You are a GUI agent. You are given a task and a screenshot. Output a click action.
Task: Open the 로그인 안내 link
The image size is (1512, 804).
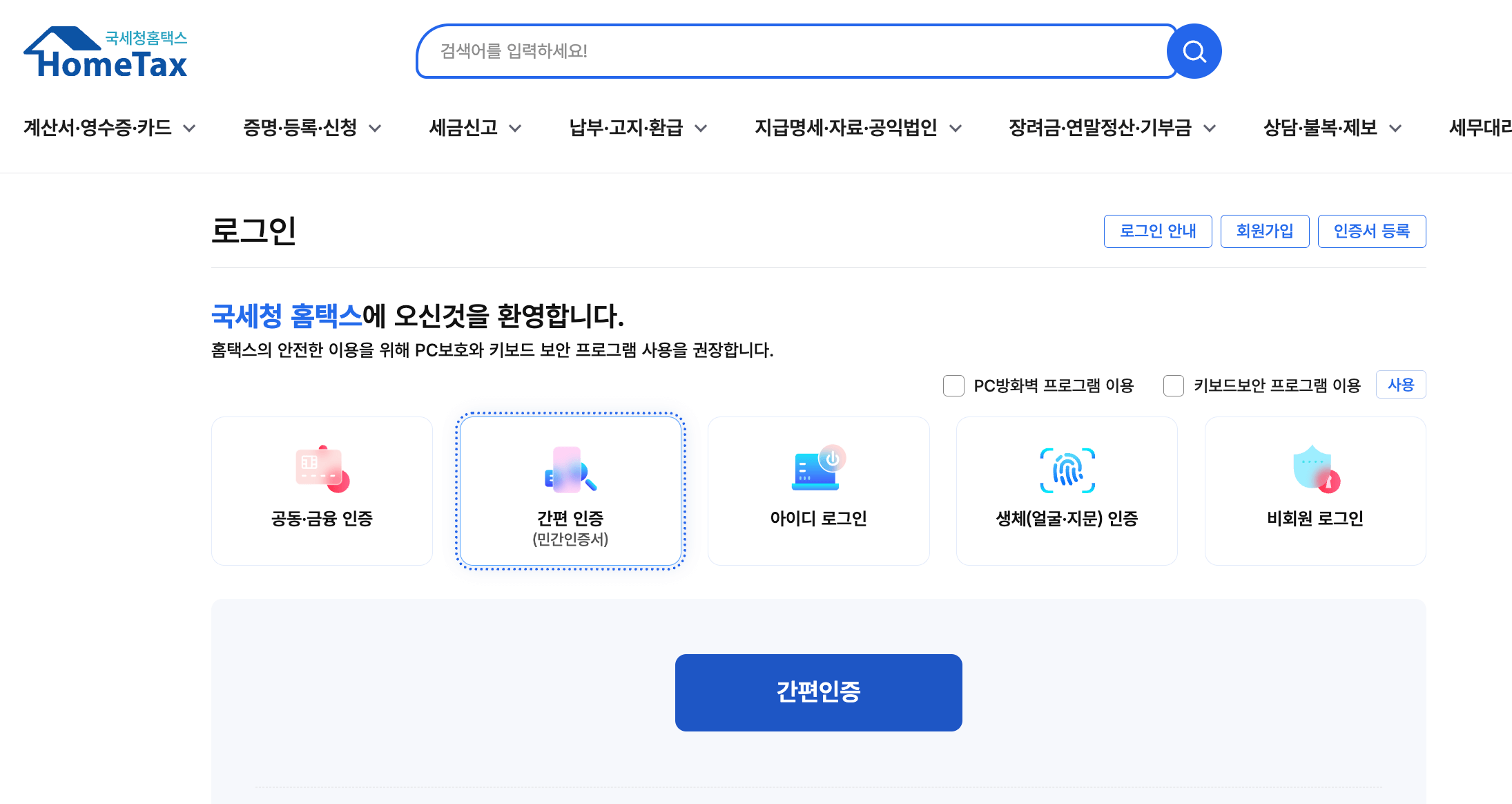pyautogui.click(x=1157, y=231)
